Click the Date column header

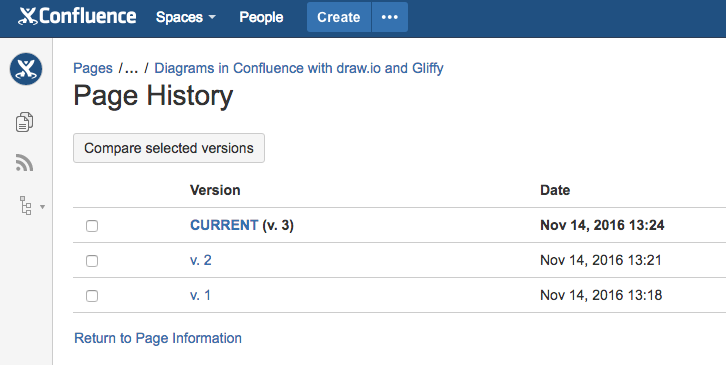[555, 190]
